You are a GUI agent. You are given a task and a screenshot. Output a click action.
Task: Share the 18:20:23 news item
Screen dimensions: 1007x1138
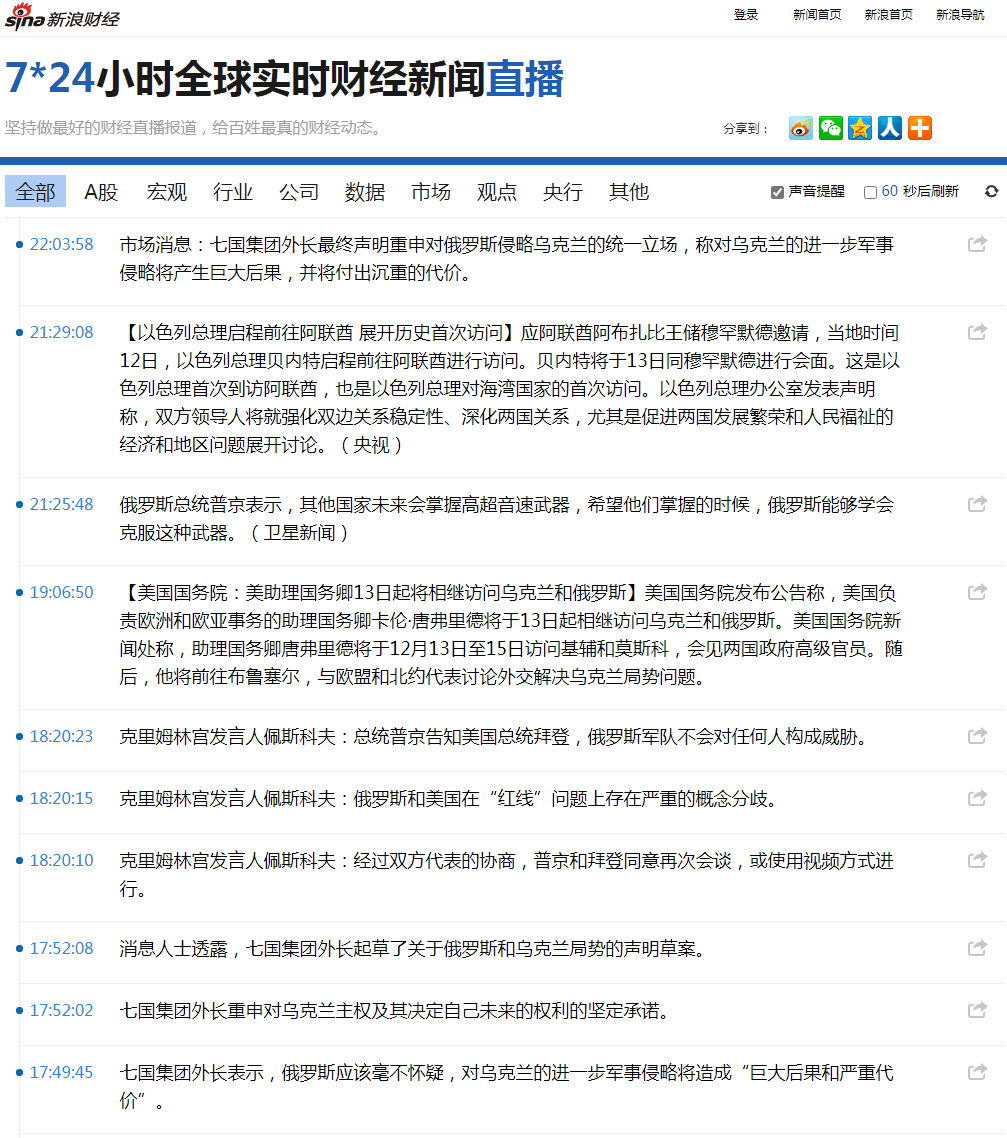coord(977,736)
